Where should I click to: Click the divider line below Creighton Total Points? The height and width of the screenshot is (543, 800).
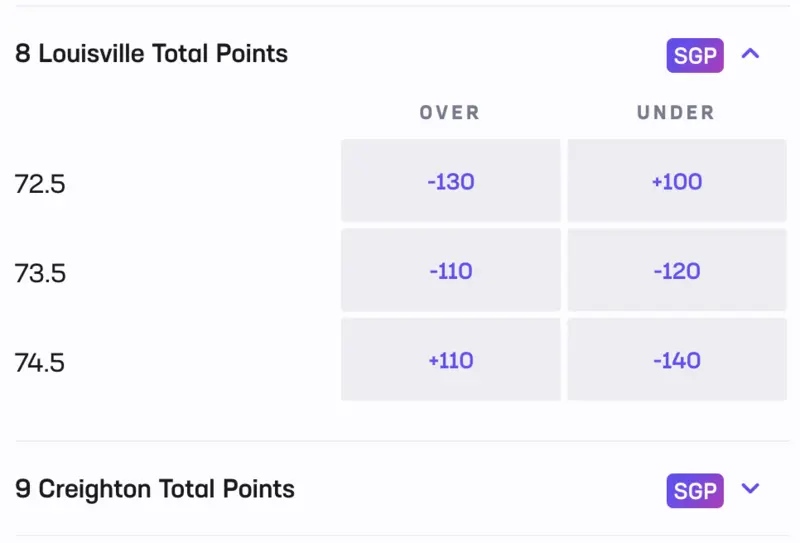pyautogui.click(x=403, y=535)
